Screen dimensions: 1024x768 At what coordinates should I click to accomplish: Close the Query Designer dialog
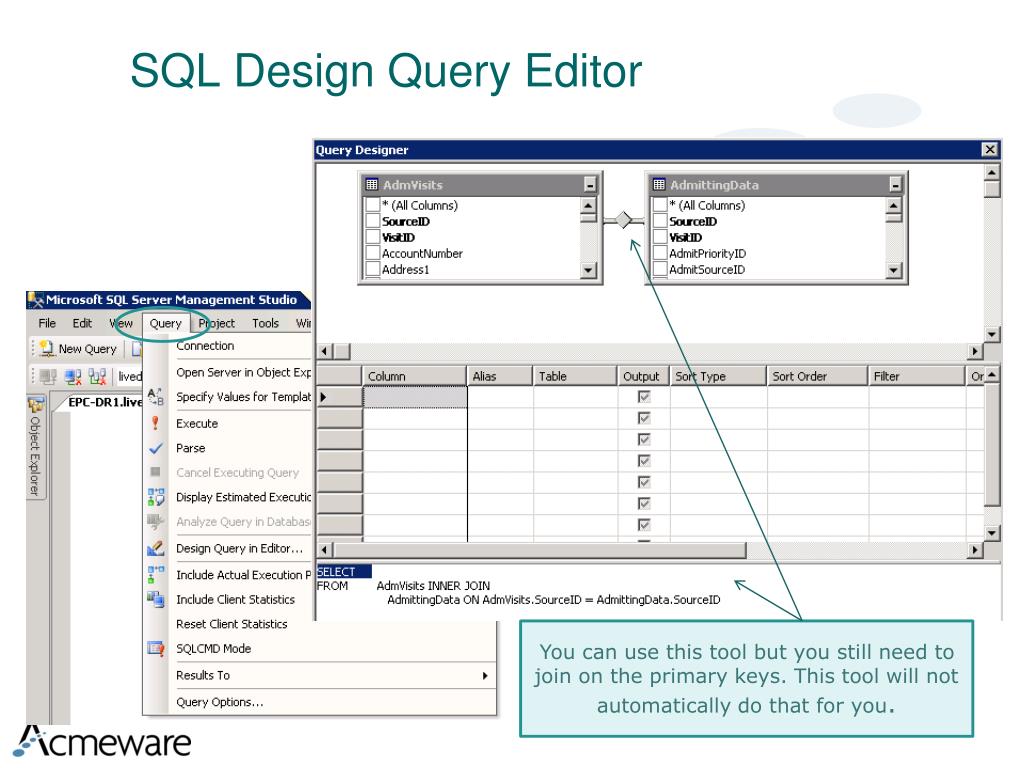(x=990, y=150)
